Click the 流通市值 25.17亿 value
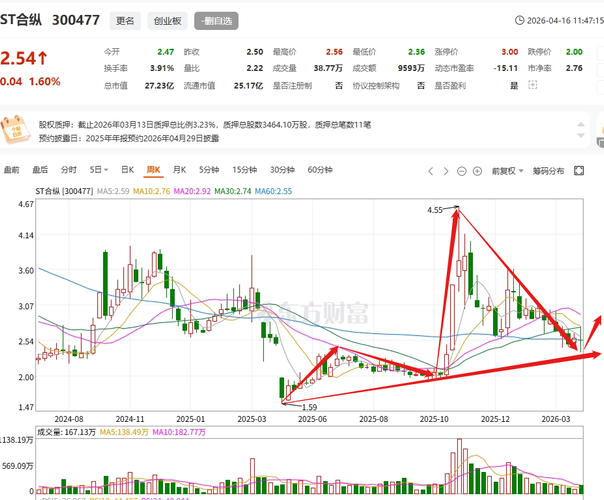The width and height of the screenshot is (604, 500). coord(248,86)
